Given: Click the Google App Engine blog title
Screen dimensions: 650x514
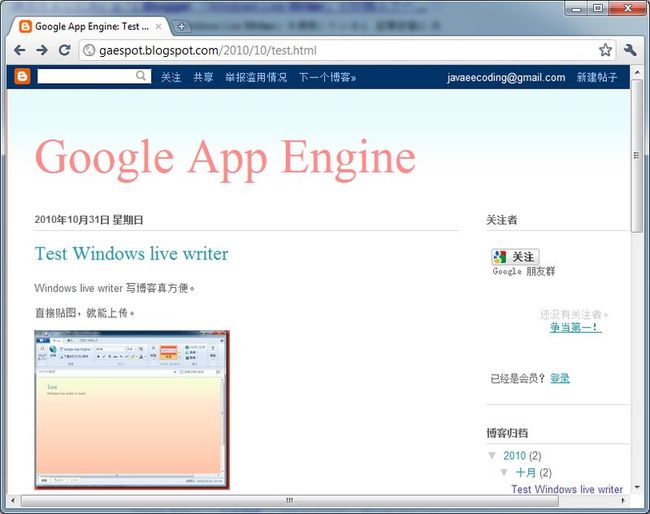Looking at the screenshot, I should (225, 158).
